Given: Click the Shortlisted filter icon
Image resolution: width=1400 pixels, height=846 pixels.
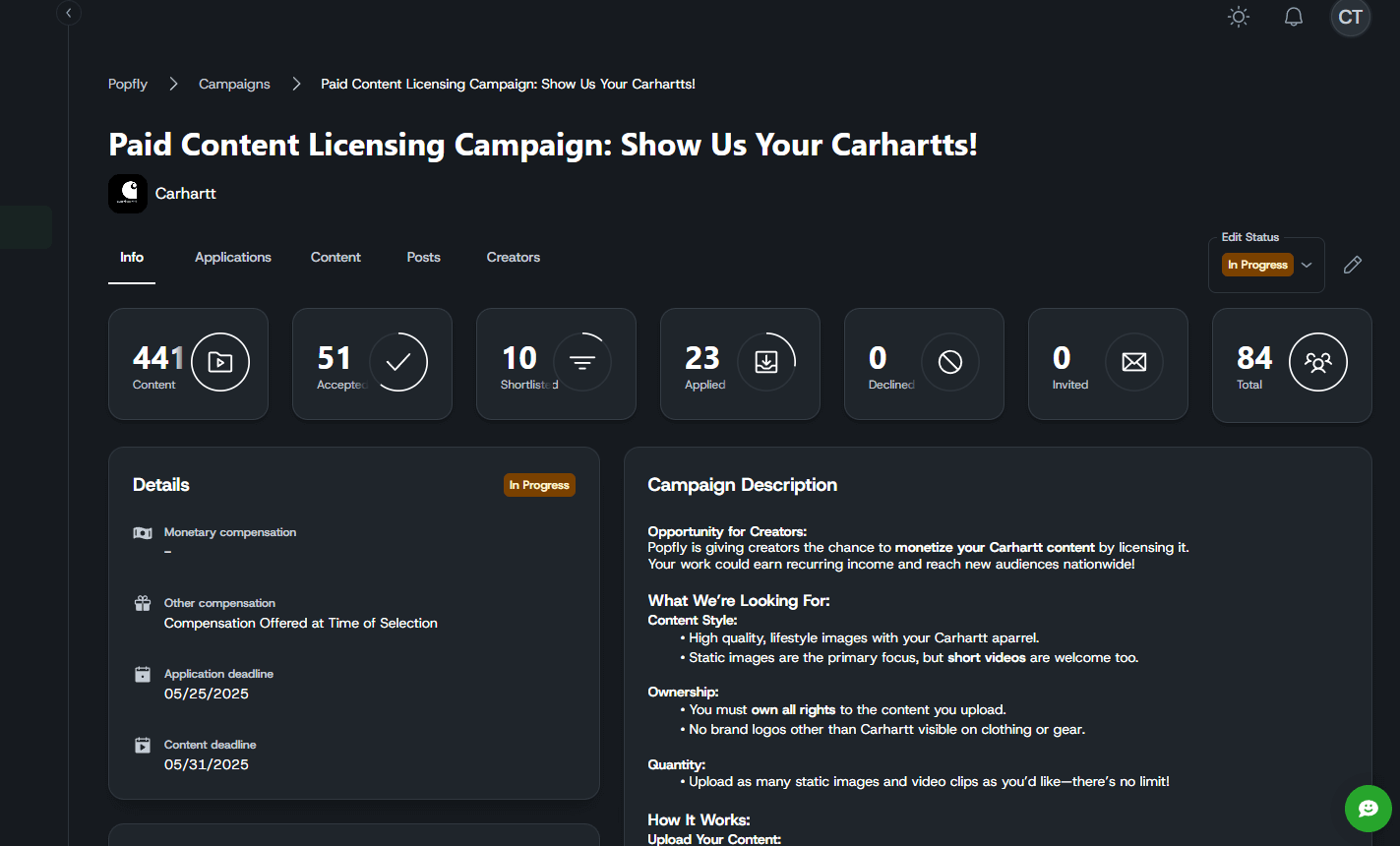Looking at the screenshot, I should click(x=582, y=362).
